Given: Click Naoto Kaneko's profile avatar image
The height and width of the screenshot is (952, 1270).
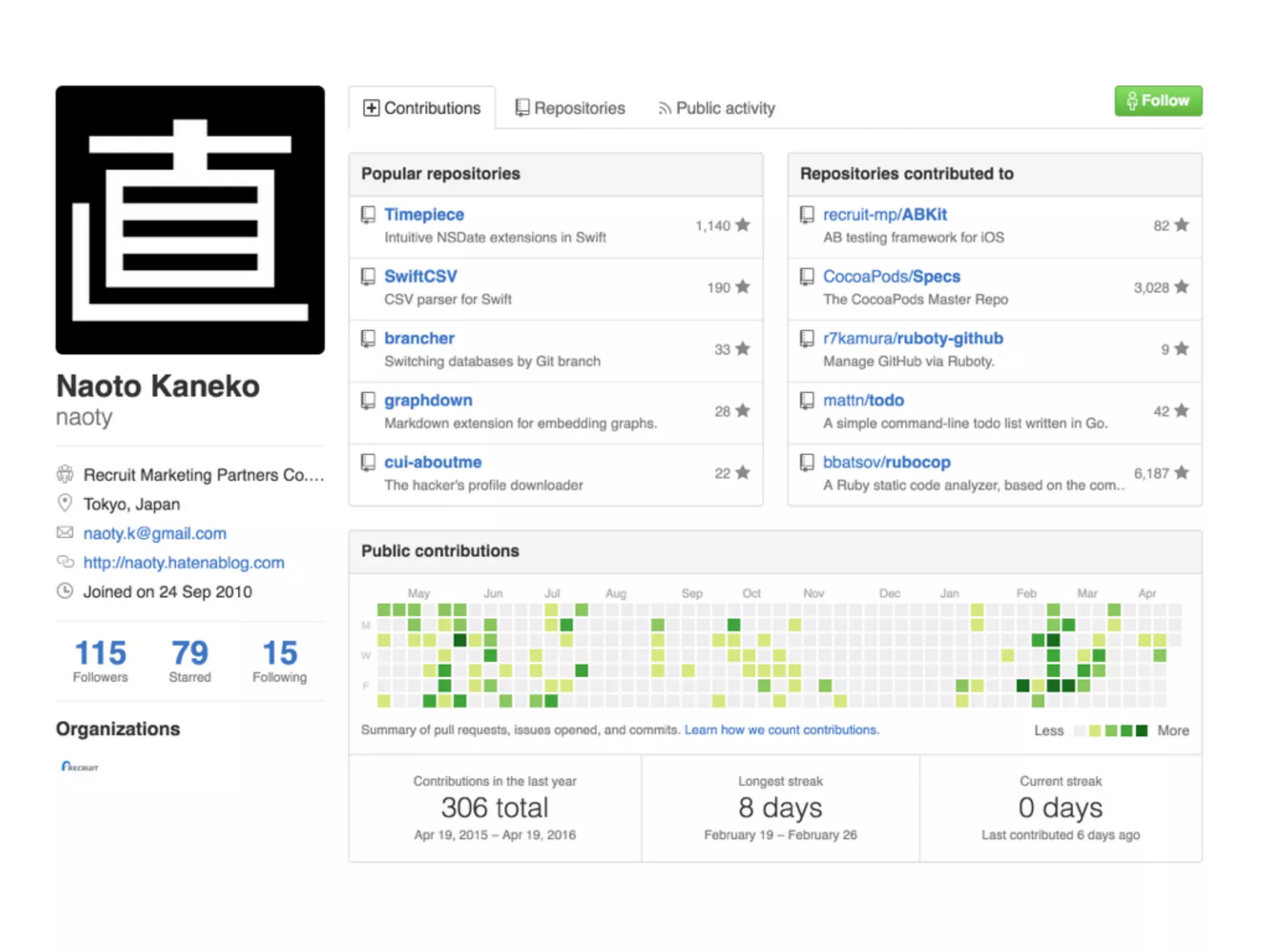Looking at the screenshot, I should click(x=190, y=220).
